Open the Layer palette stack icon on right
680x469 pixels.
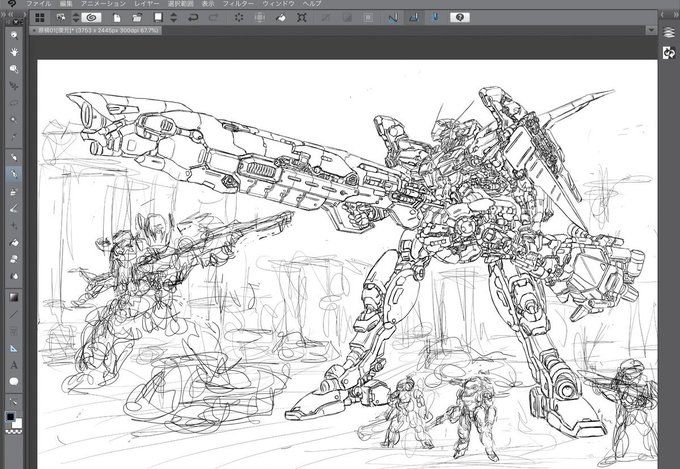pyautogui.click(x=669, y=33)
